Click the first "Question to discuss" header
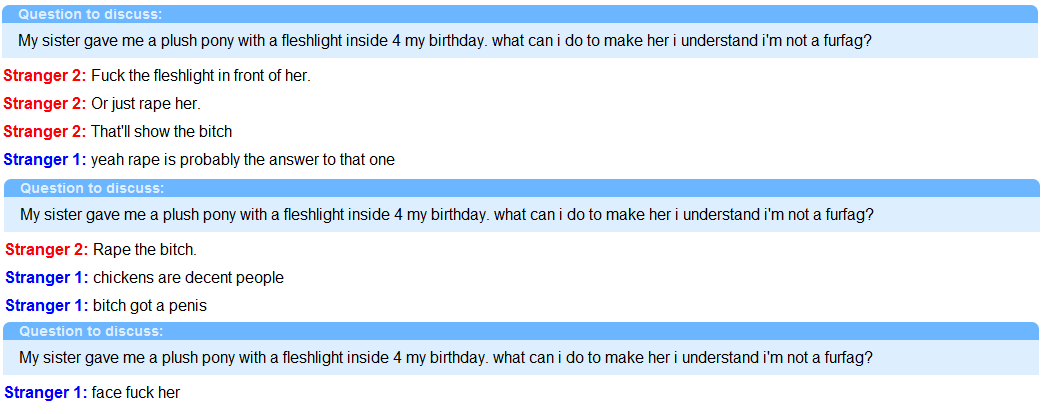This screenshot has width=1054, height=414. point(90,14)
